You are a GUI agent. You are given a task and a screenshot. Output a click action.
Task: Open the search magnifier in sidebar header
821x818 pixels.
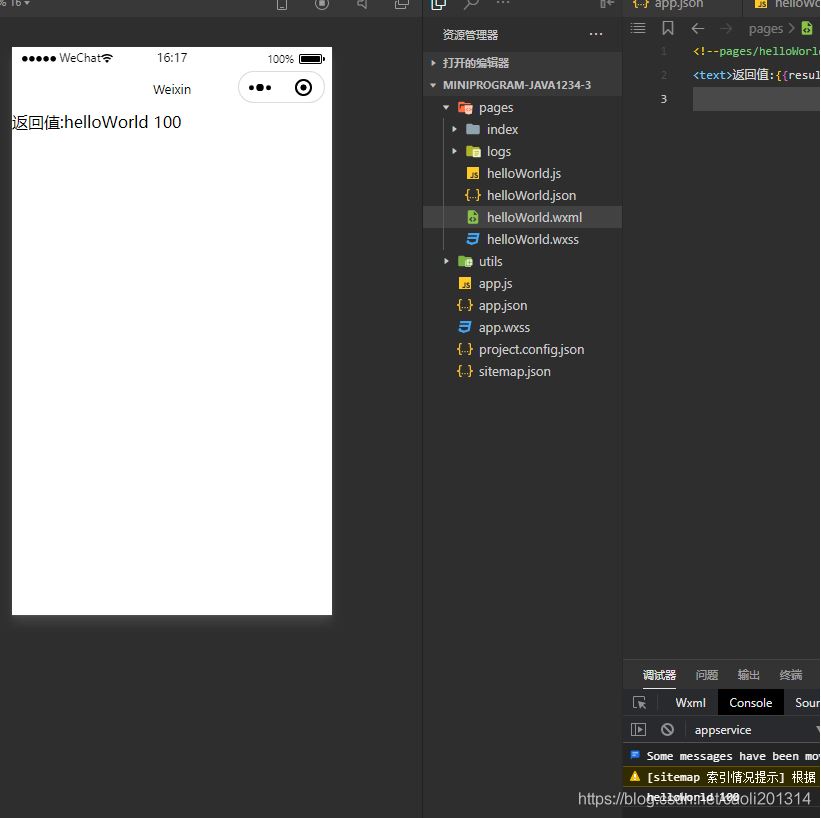click(x=471, y=5)
